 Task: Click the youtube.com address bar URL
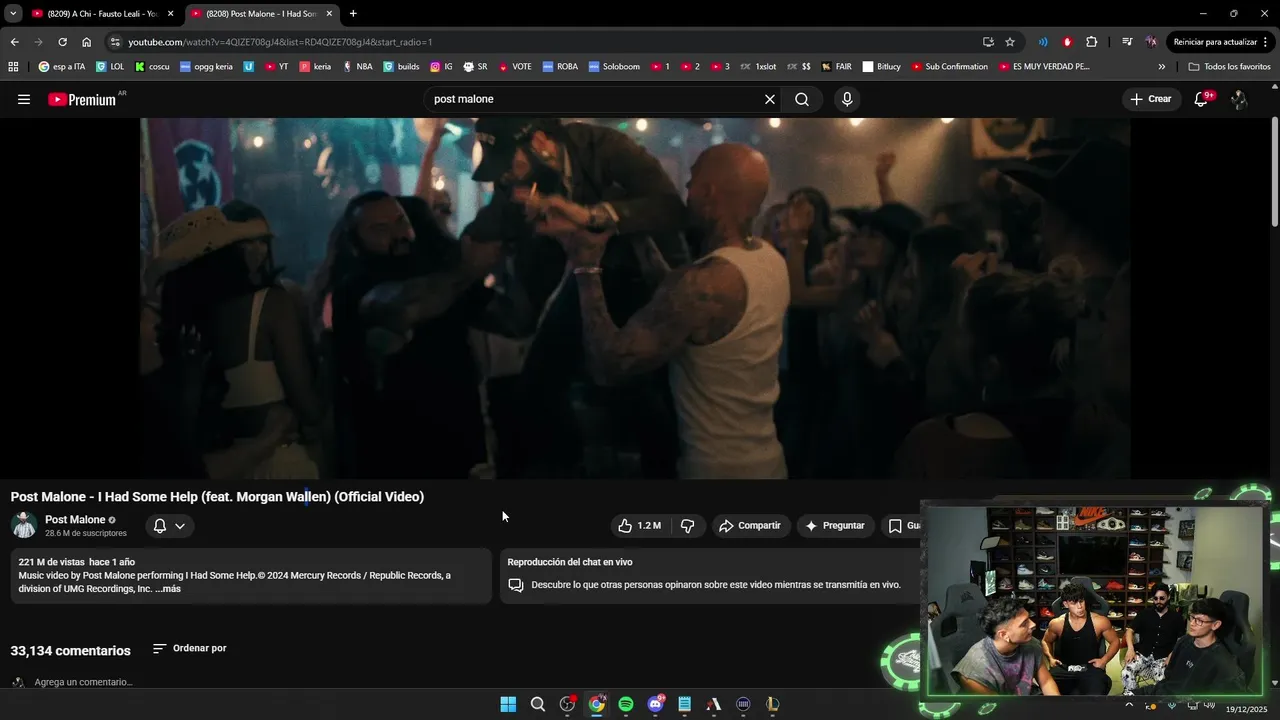point(280,42)
